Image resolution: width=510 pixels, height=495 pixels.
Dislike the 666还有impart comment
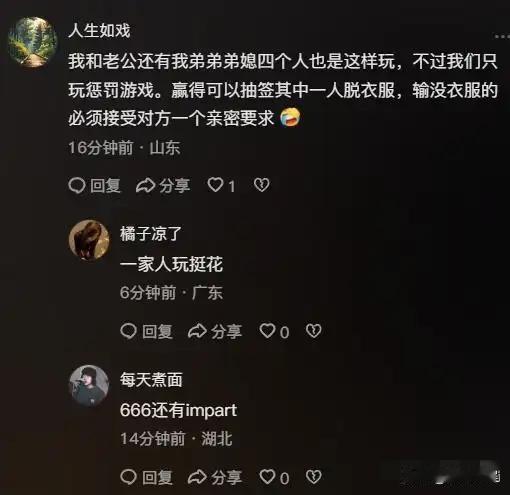[x=314, y=477]
